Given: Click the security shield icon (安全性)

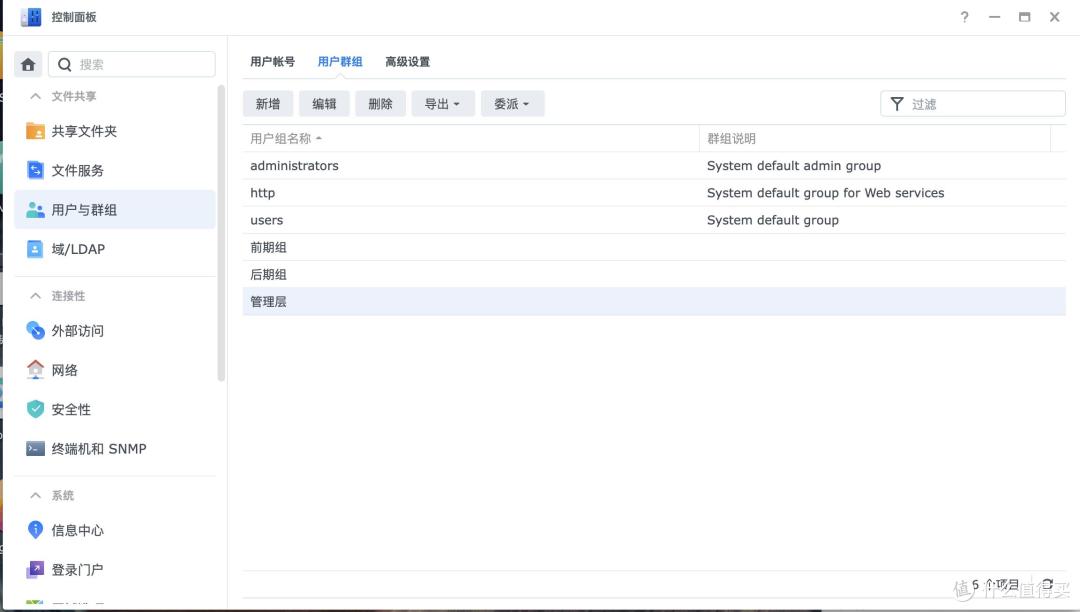Looking at the screenshot, I should (x=35, y=409).
